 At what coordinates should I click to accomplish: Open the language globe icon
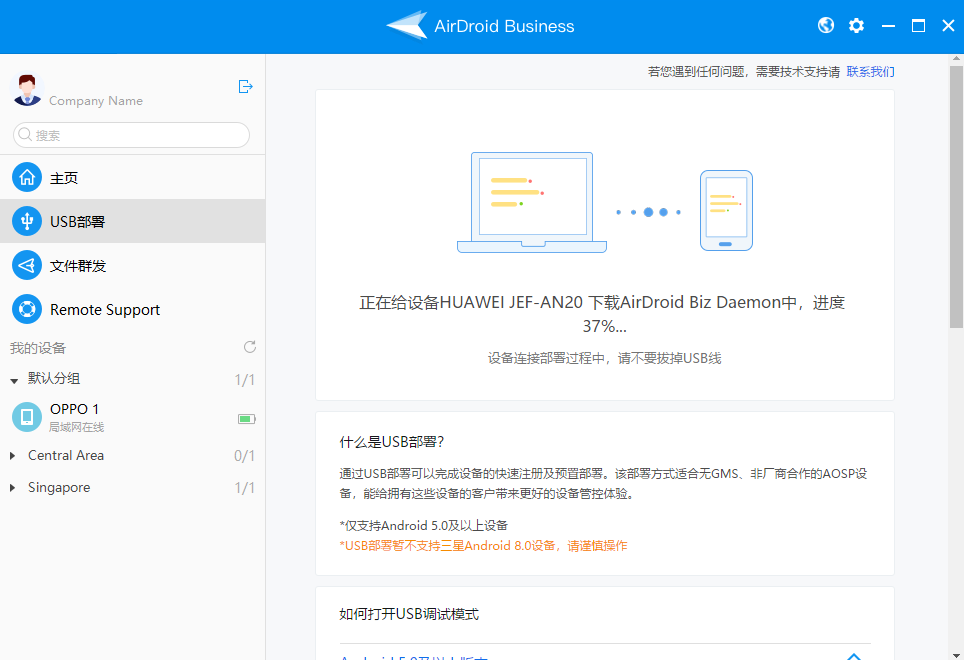pyautogui.click(x=826, y=25)
